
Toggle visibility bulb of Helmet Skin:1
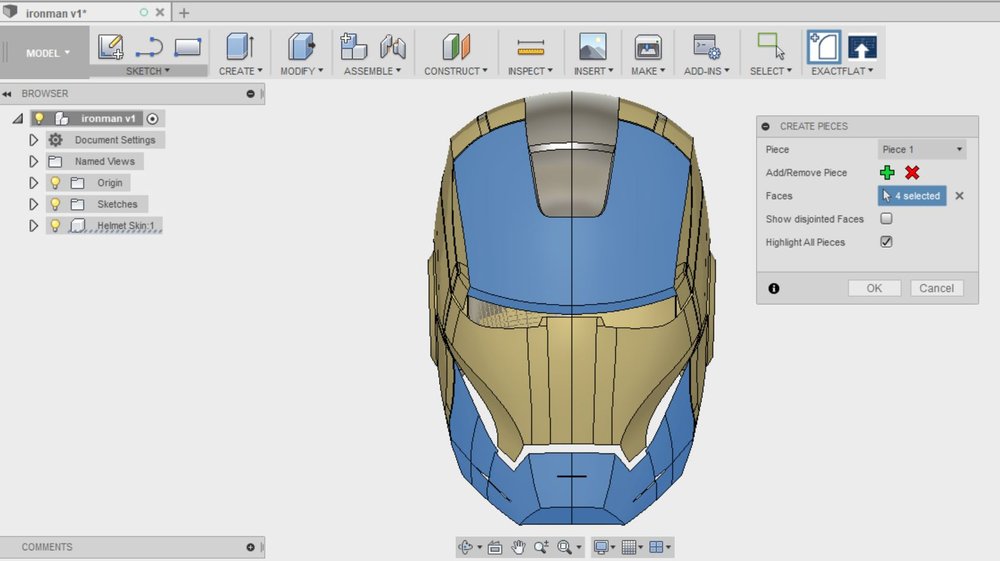[55, 226]
